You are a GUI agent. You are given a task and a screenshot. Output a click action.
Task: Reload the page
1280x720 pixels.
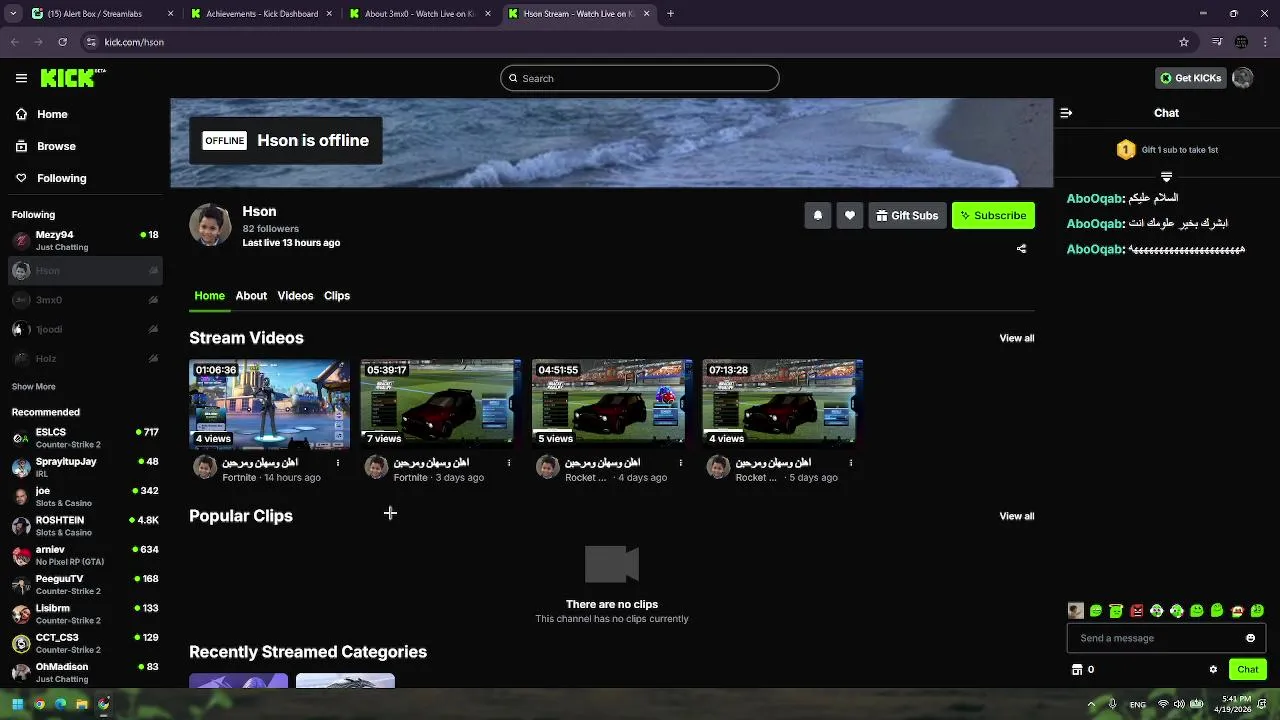[x=62, y=42]
